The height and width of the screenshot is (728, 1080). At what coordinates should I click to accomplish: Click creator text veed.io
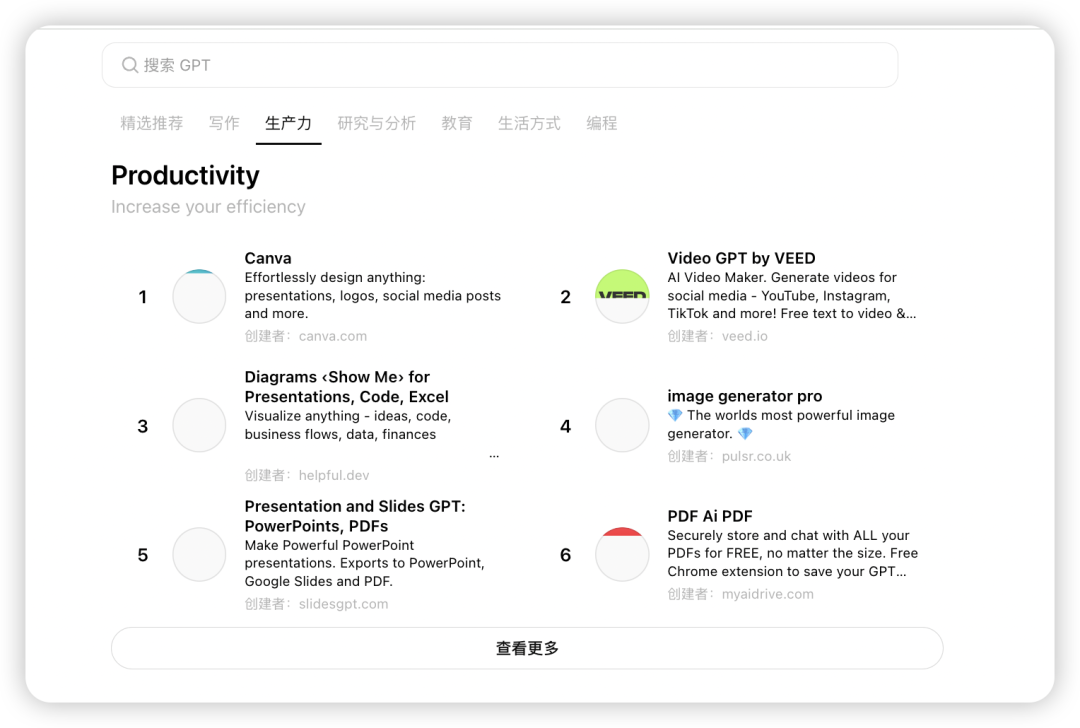pyautogui.click(x=745, y=336)
